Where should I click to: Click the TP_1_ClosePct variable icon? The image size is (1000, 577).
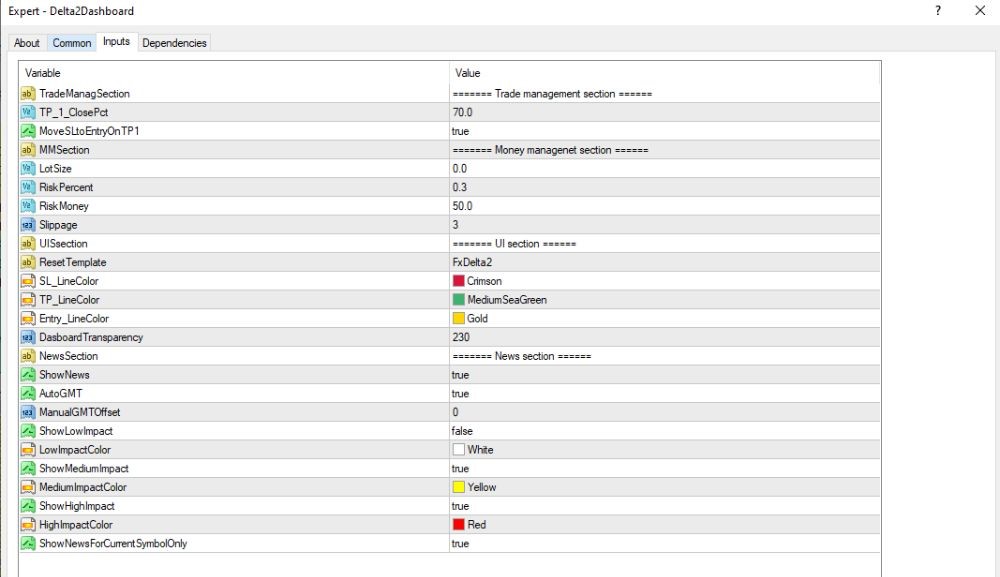tap(27, 112)
